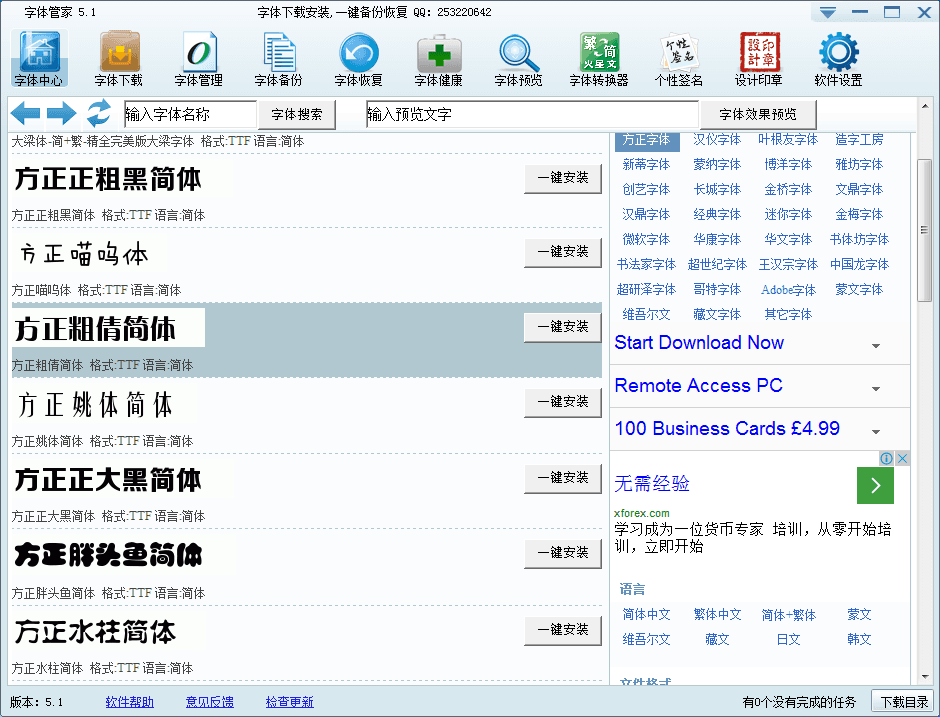Expand 100 Business Cards ad chevron
940x717 pixels.
click(876, 432)
